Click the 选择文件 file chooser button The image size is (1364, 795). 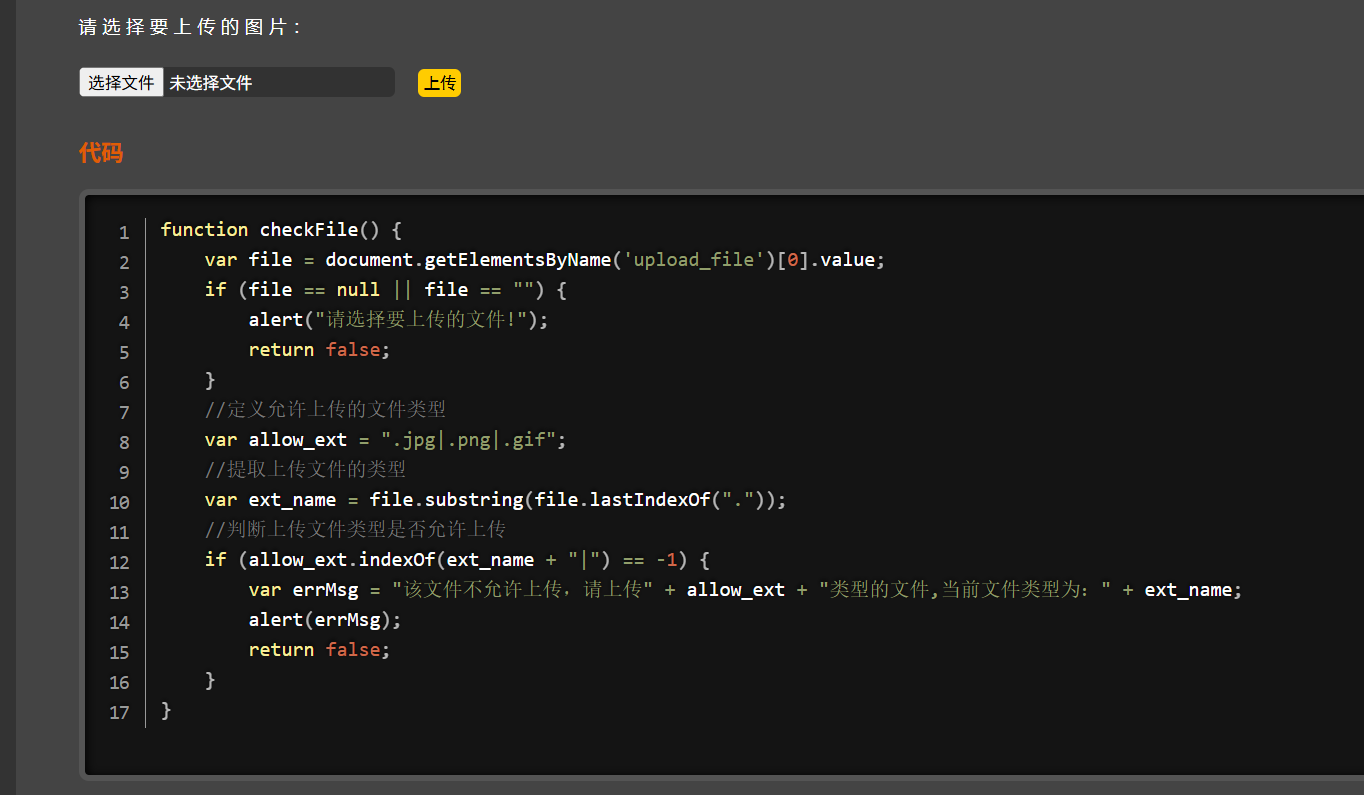[121, 83]
